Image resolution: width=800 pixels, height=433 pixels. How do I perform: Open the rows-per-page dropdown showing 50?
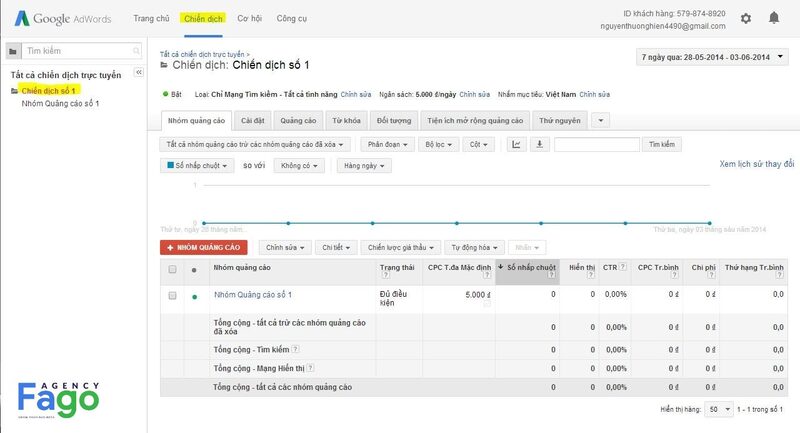click(717, 410)
